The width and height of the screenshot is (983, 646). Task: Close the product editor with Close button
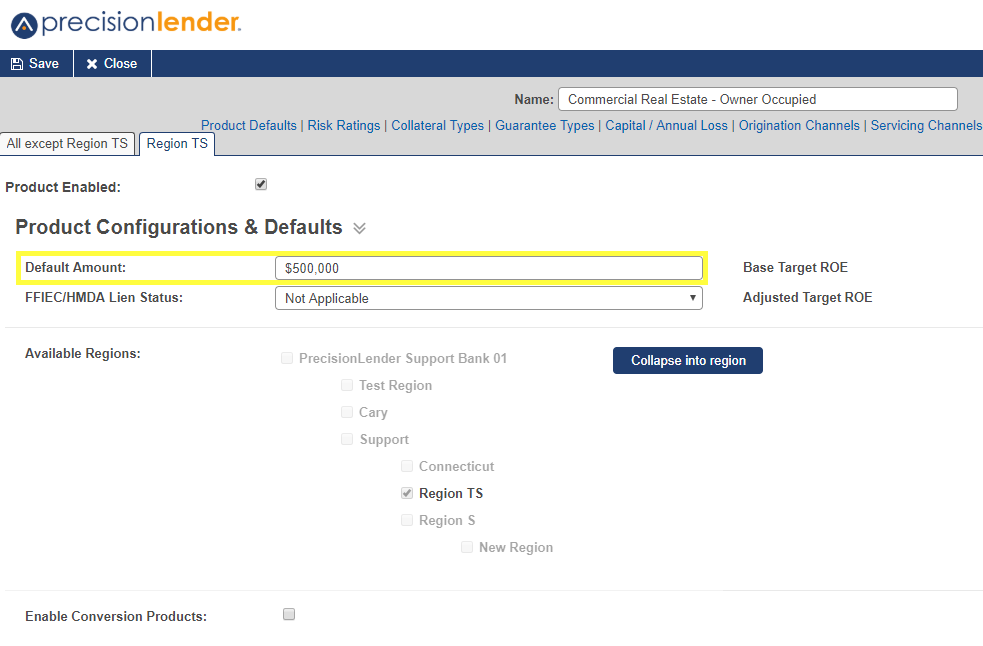[112, 64]
